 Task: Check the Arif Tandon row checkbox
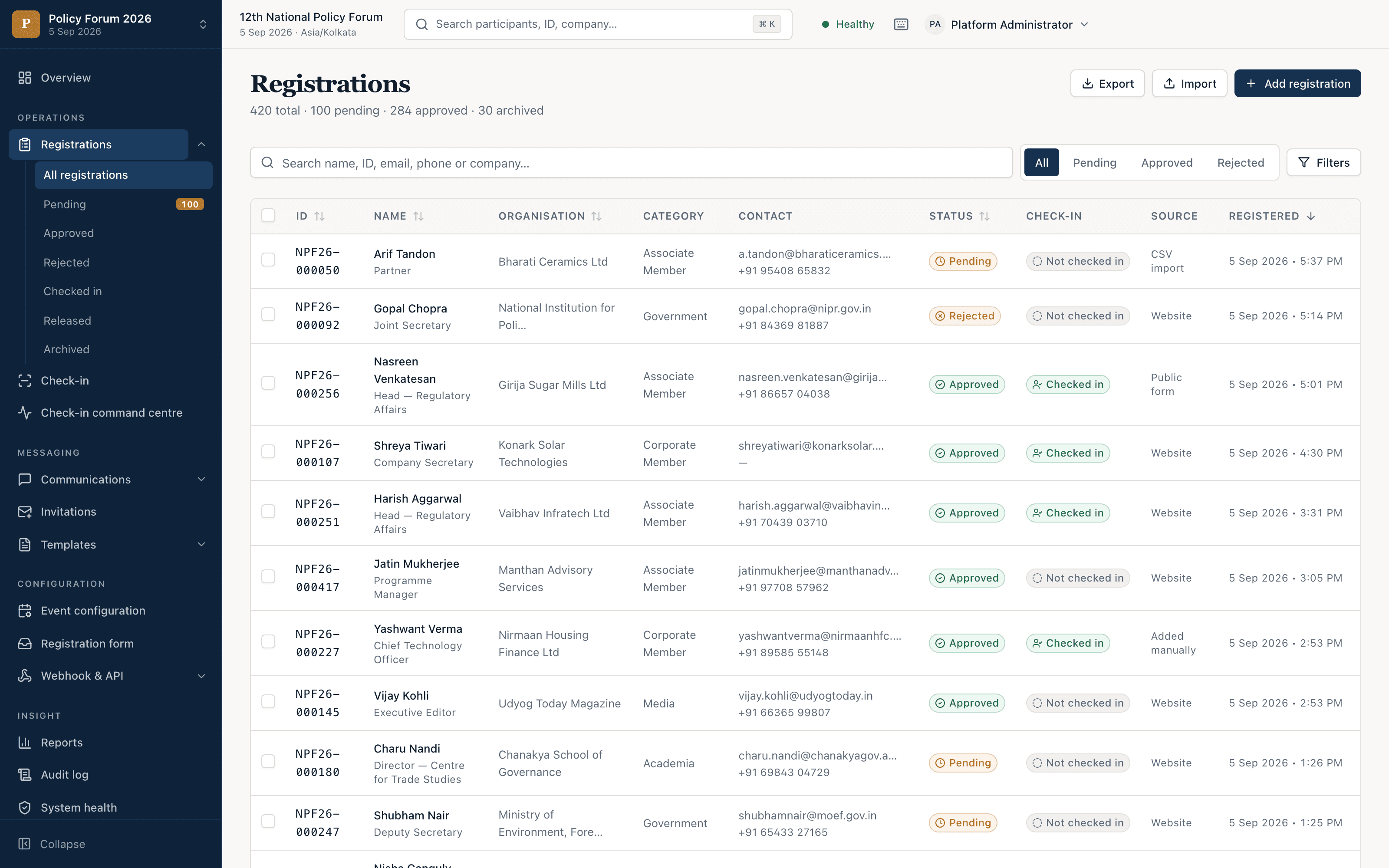pos(268,260)
